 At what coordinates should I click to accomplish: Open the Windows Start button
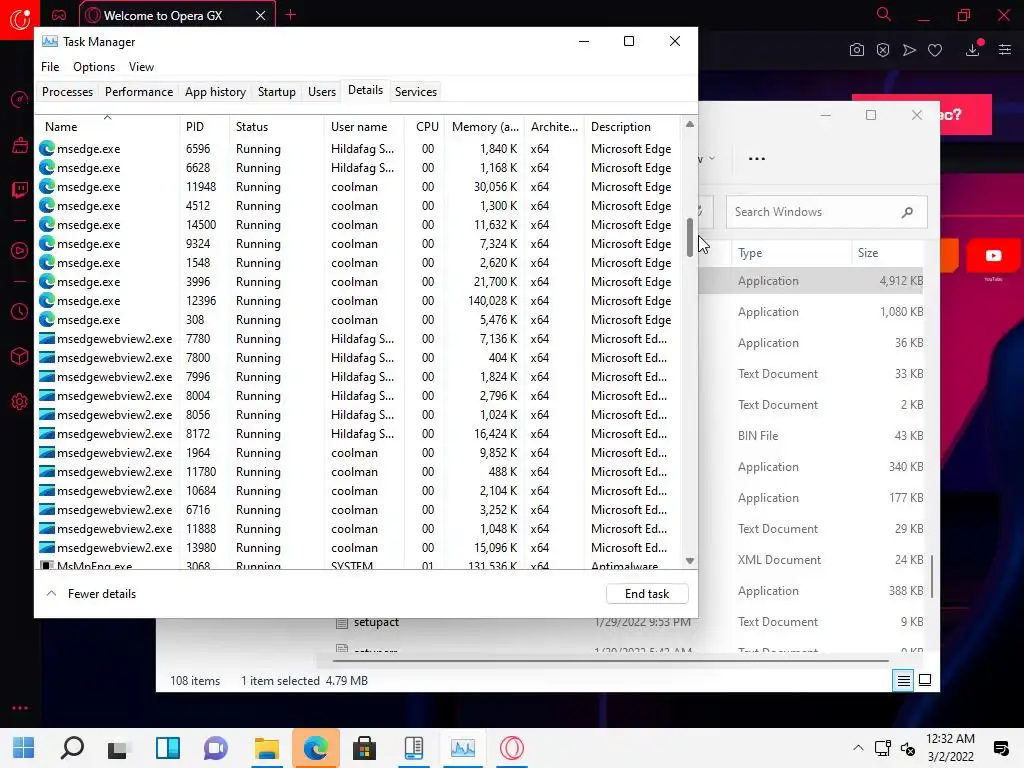[x=24, y=748]
